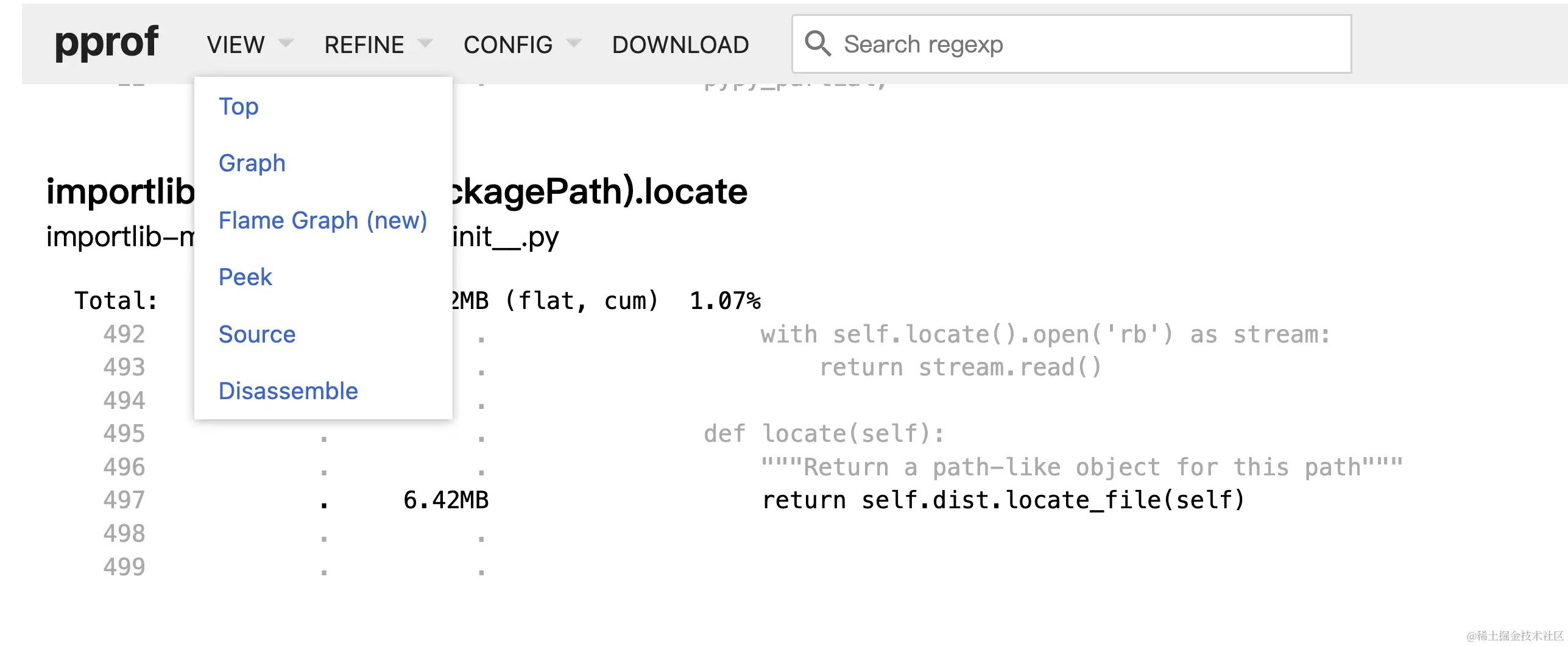Viewport: 1568px width, 646px height.
Task: Expand the REFINE menu arrow
Action: 425,43
